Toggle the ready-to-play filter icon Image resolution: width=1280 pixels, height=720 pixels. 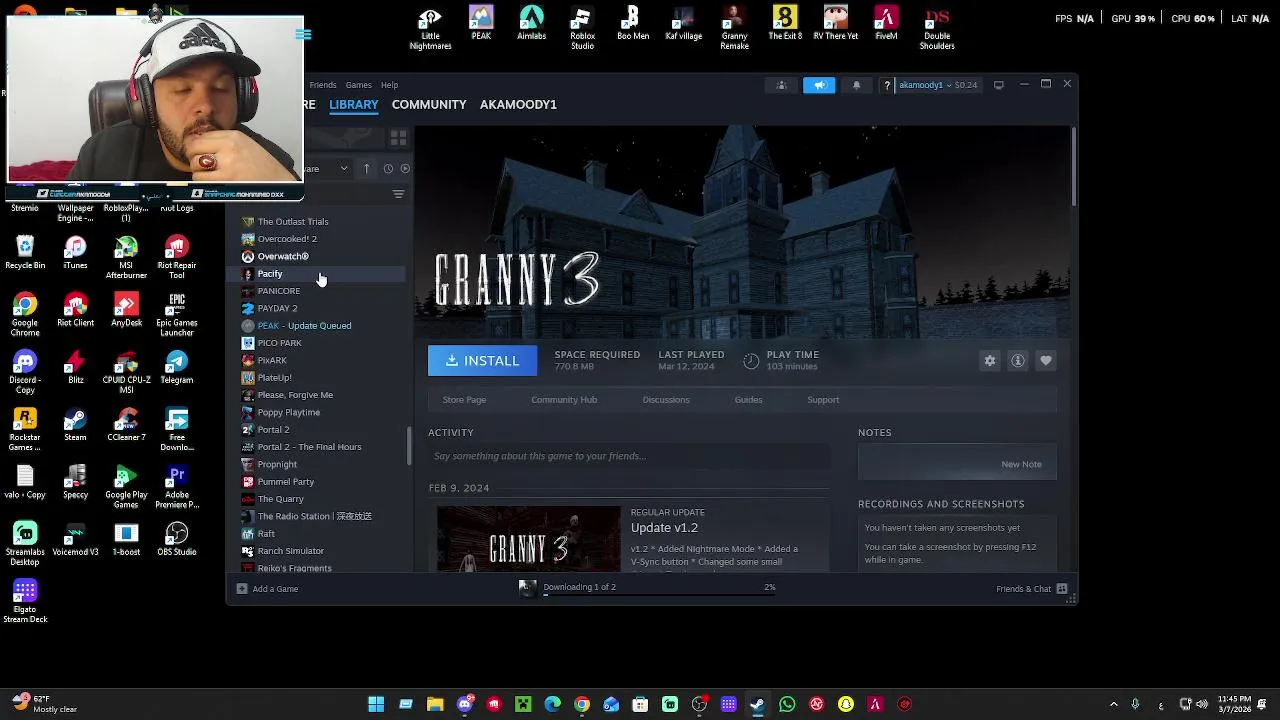pyautogui.click(x=405, y=169)
